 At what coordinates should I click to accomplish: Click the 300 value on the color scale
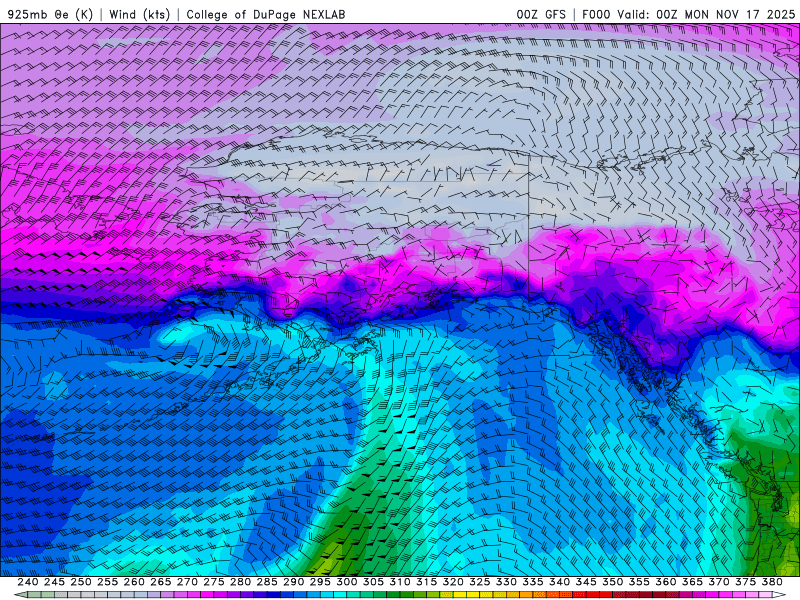point(347,582)
